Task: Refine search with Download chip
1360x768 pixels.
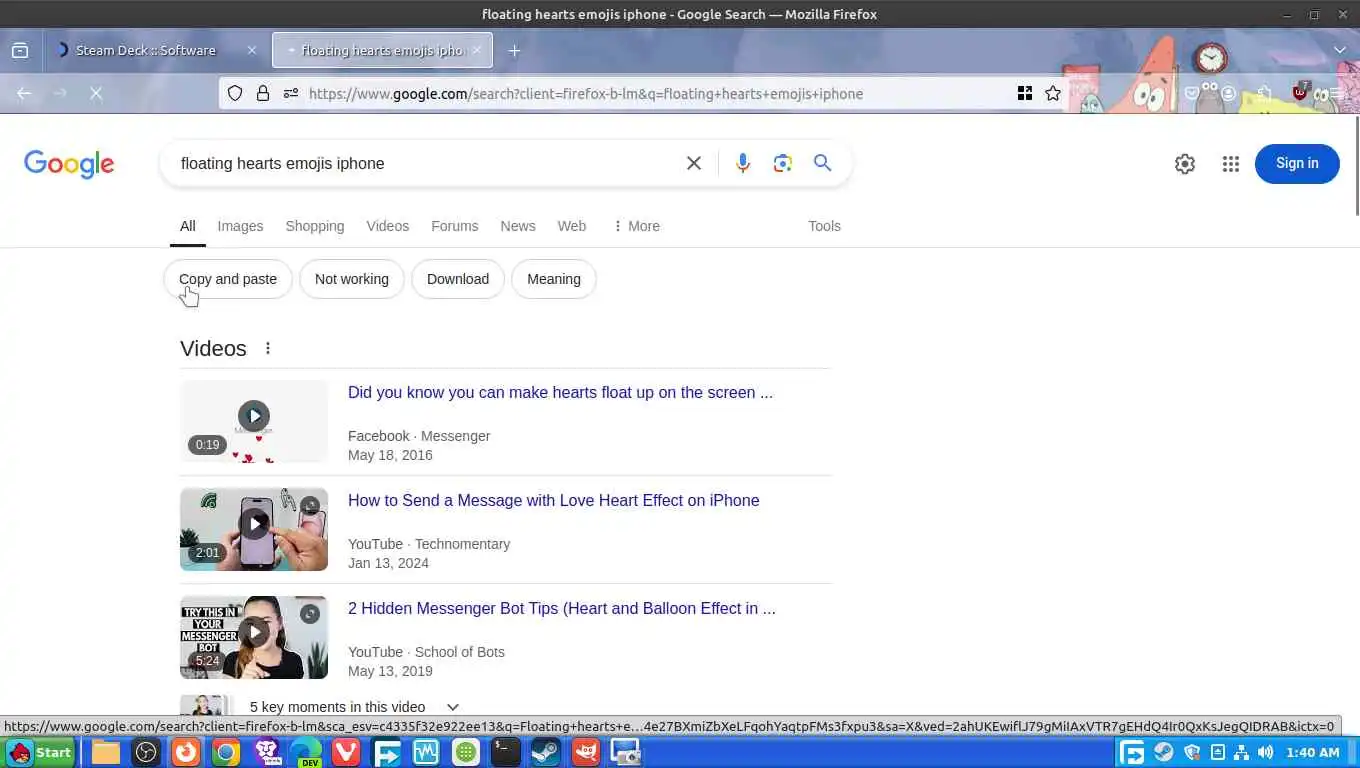Action: [458, 279]
